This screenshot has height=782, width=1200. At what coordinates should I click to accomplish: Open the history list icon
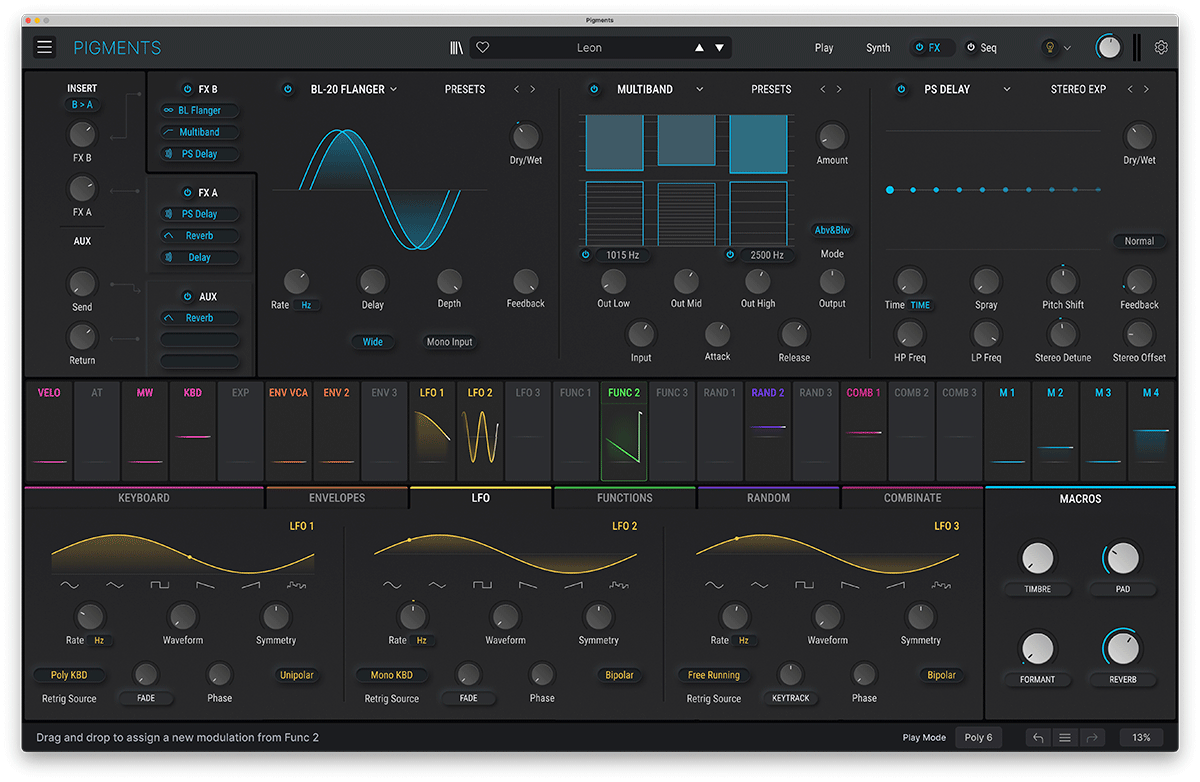1065,737
